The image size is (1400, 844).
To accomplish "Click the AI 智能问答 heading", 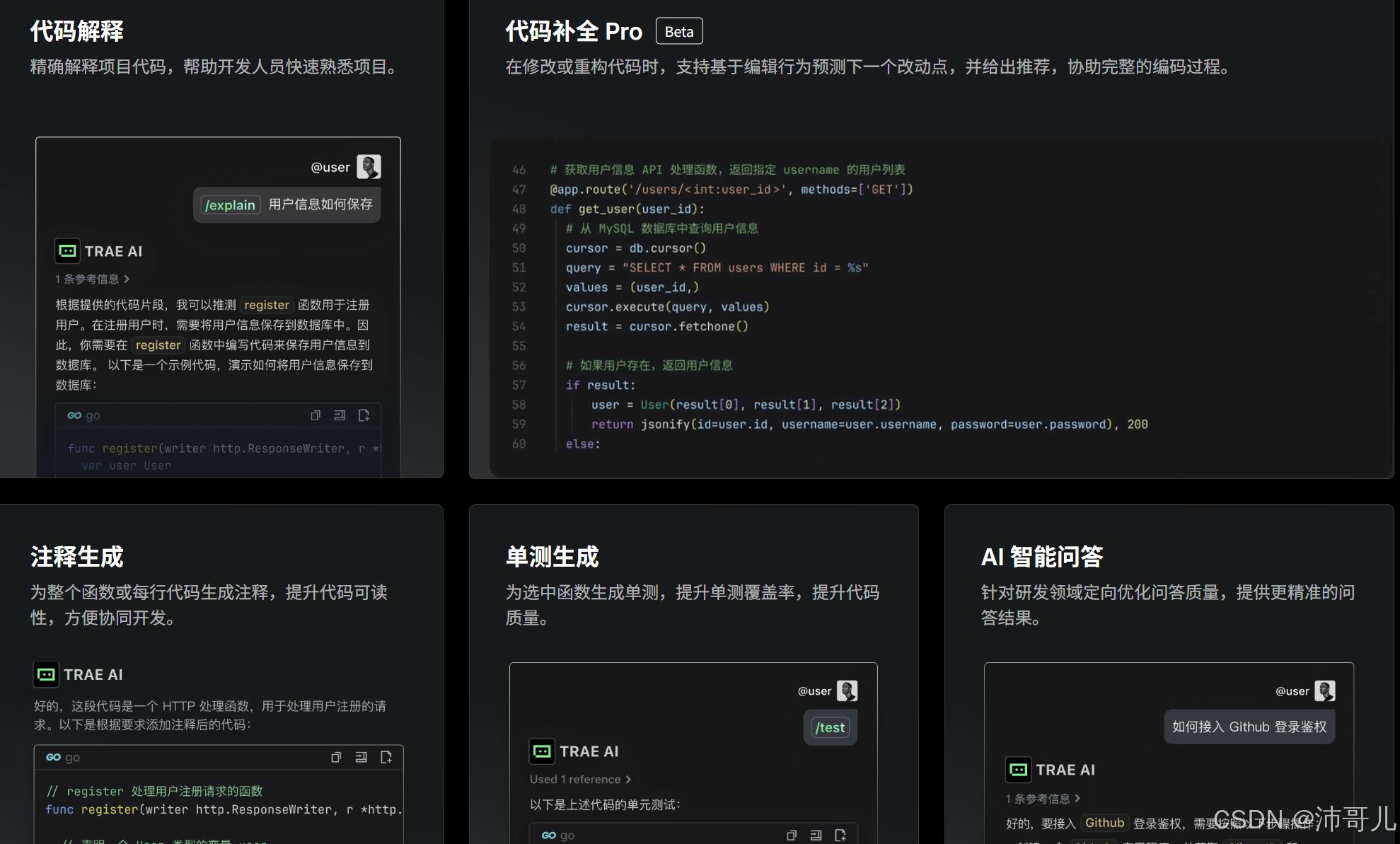I will [1042, 557].
